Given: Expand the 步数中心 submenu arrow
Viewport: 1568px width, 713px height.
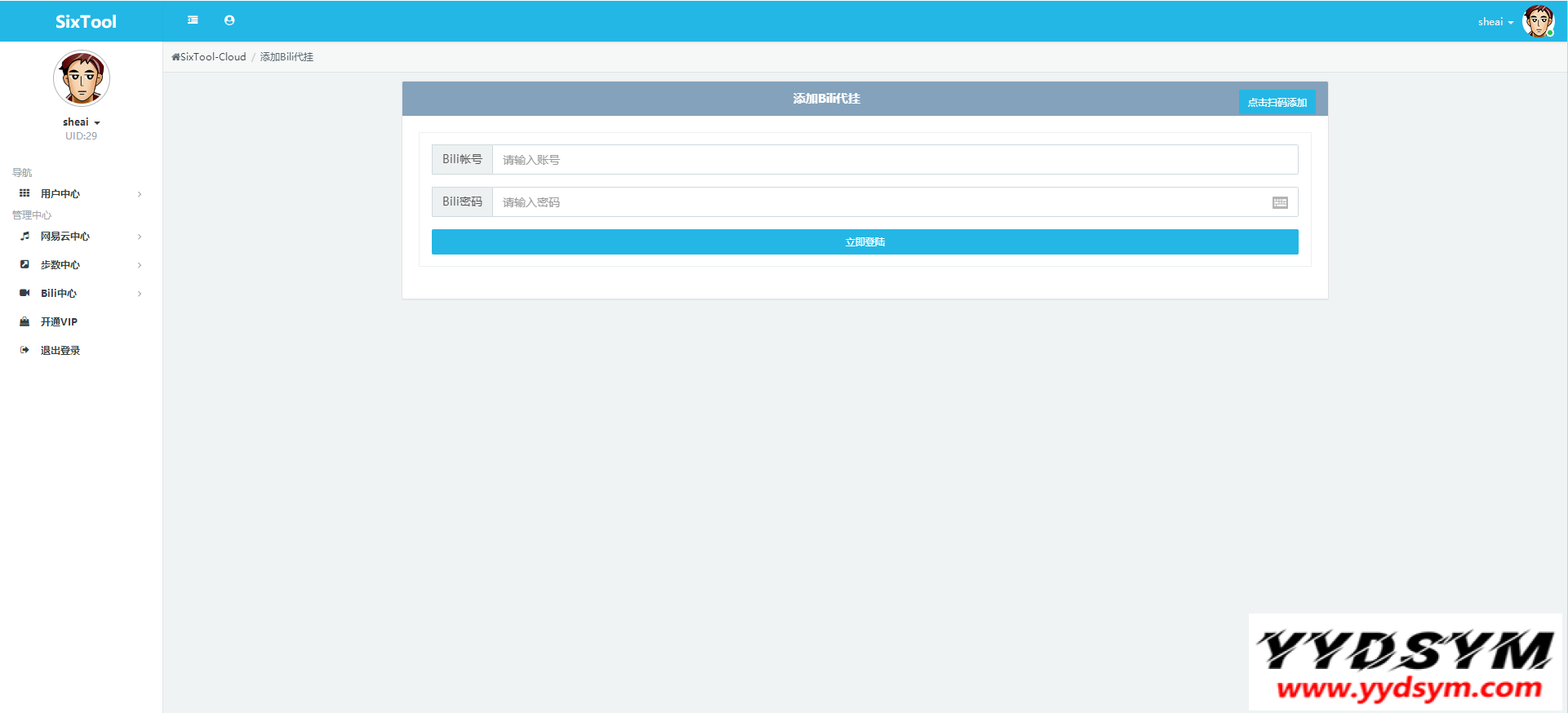Looking at the screenshot, I should (140, 265).
